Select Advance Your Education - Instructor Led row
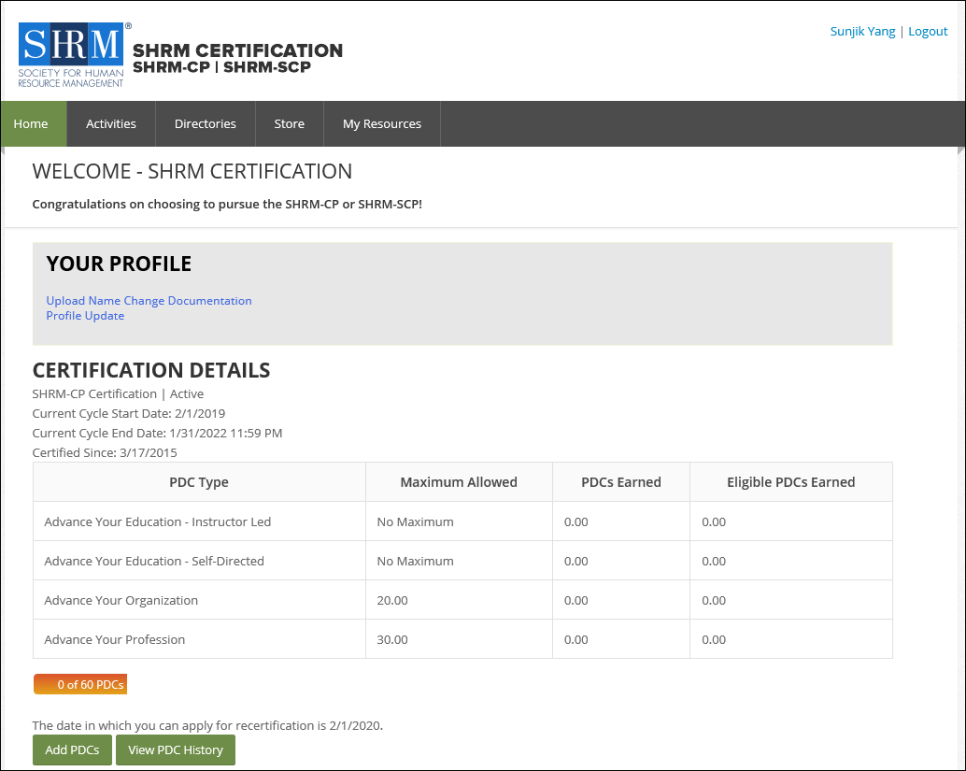Screen dimensions: 966x771 pos(463,521)
